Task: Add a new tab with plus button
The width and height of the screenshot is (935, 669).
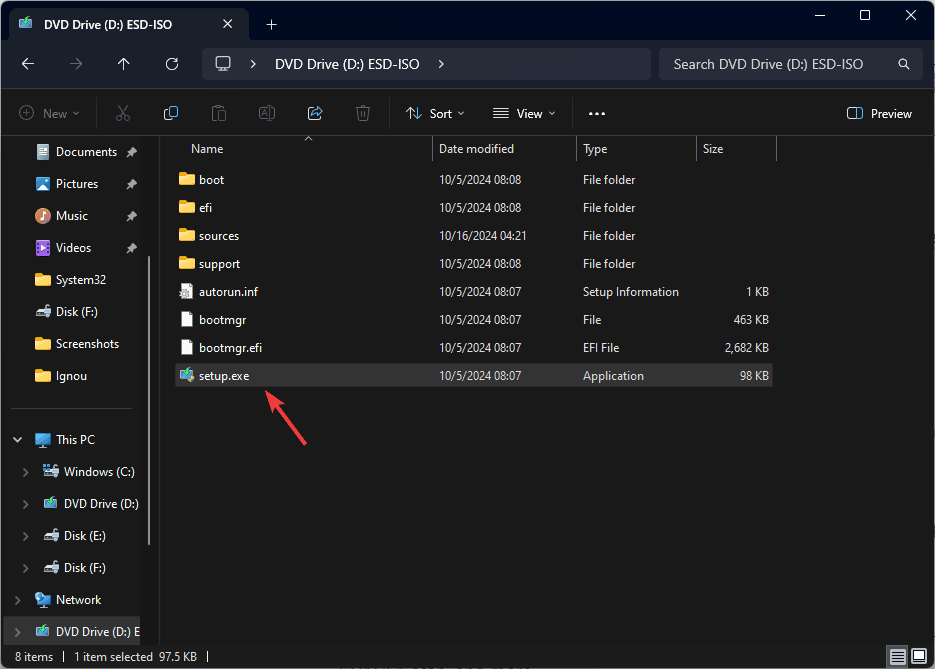Action: [271, 24]
